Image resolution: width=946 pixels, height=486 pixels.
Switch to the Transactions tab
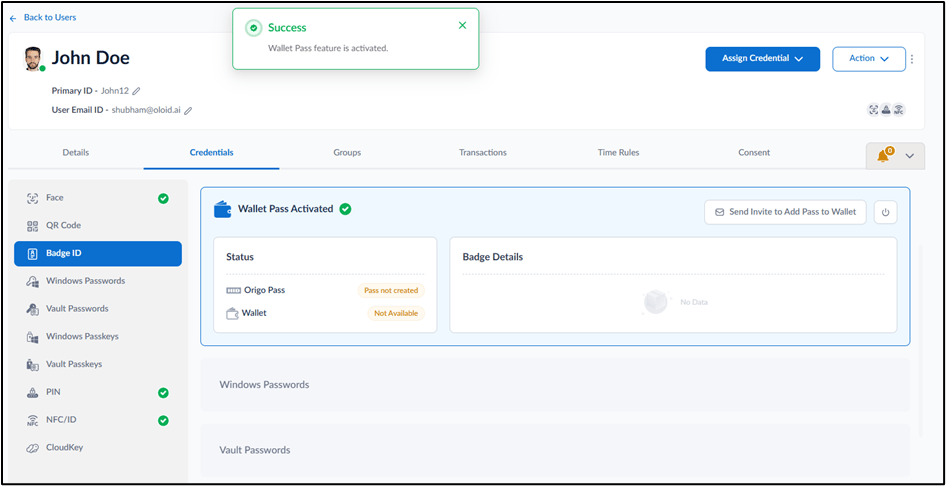(483, 153)
